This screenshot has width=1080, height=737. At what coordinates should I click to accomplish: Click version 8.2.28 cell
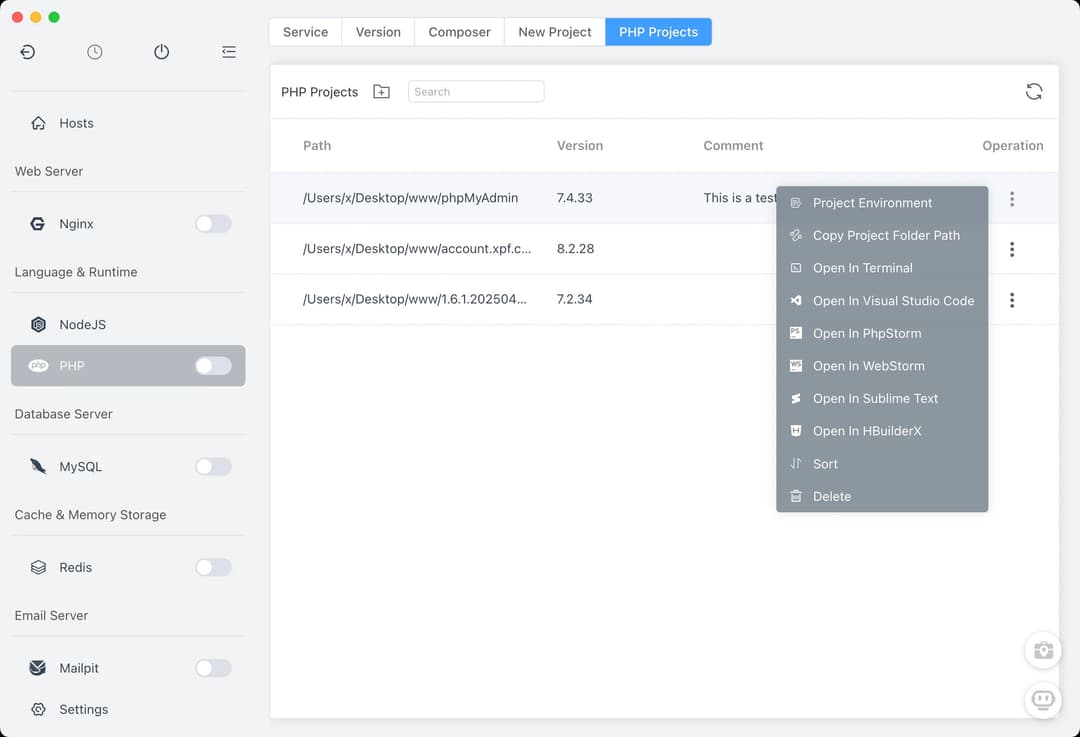click(575, 249)
